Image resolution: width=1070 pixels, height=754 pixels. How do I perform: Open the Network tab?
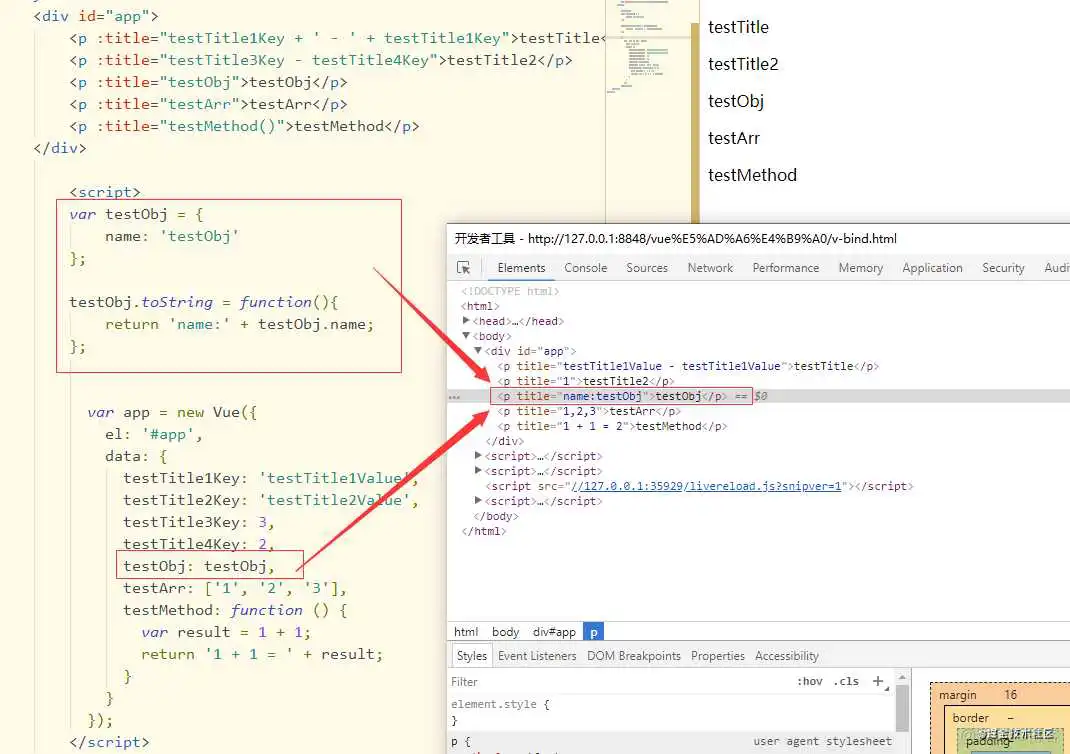710,268
